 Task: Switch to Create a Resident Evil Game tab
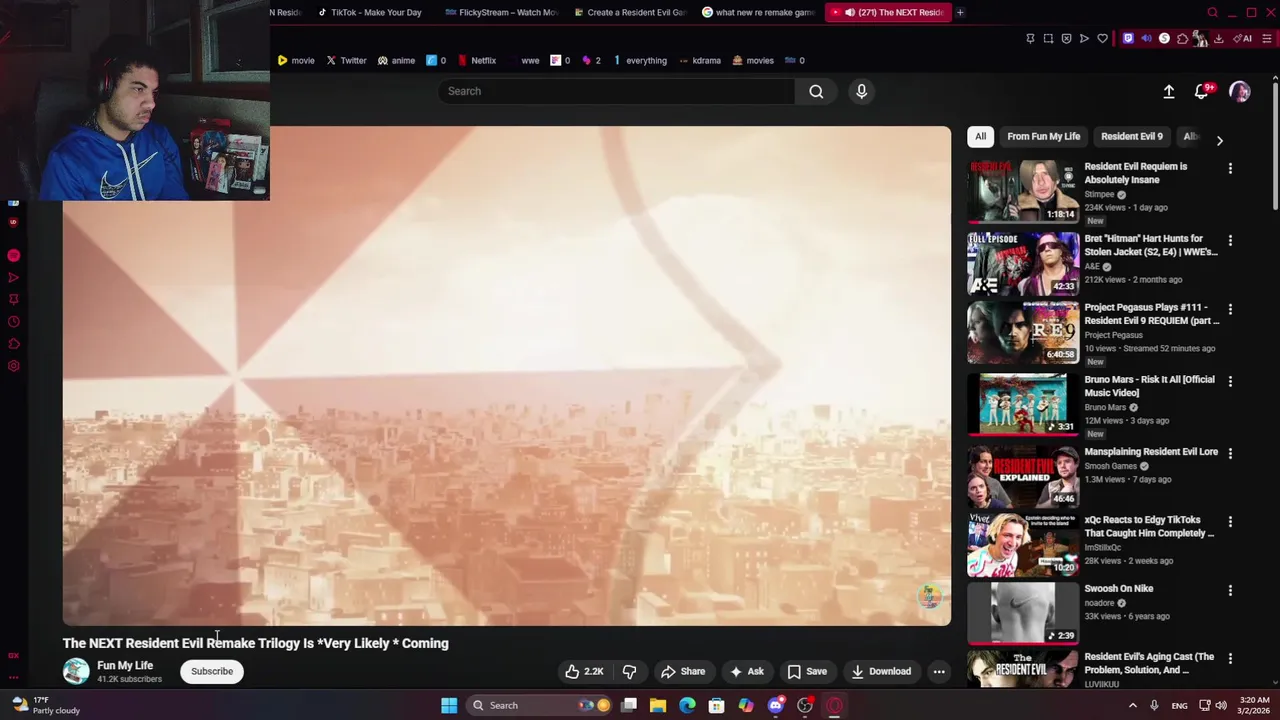[630, 13]
